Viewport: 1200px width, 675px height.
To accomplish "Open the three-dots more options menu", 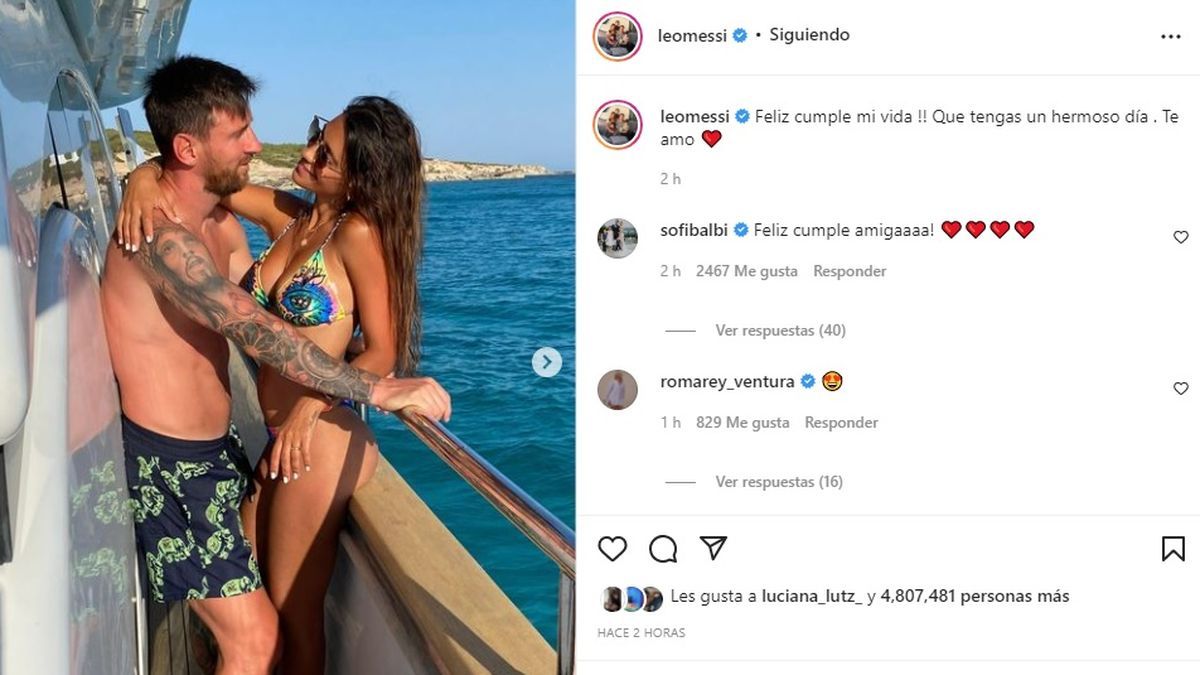I will [1171, 36].
